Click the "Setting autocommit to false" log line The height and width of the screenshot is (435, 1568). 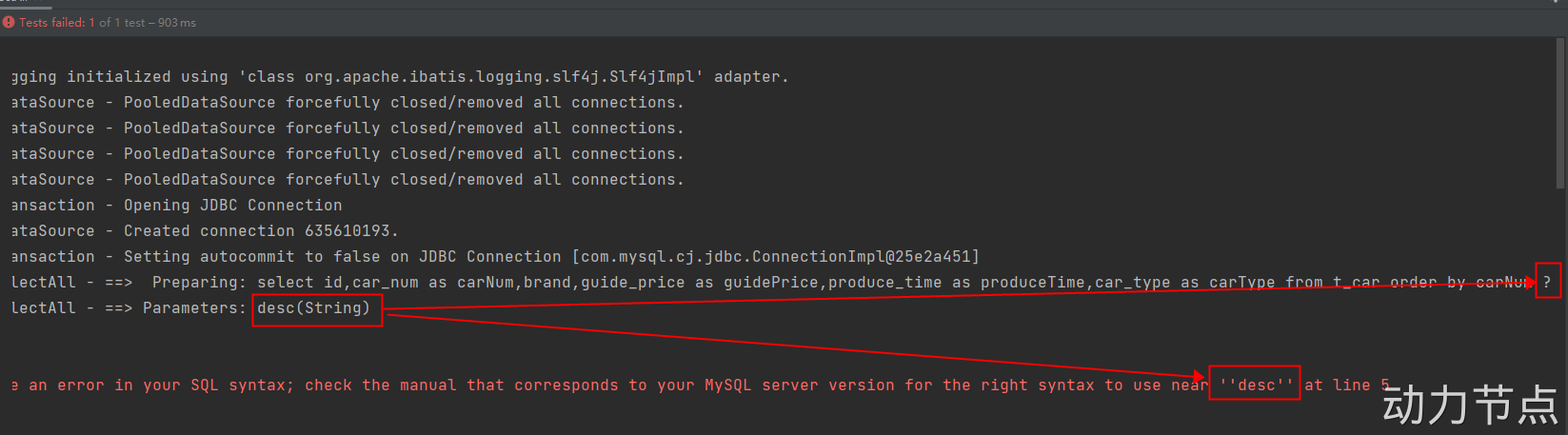tap(495, 257)
